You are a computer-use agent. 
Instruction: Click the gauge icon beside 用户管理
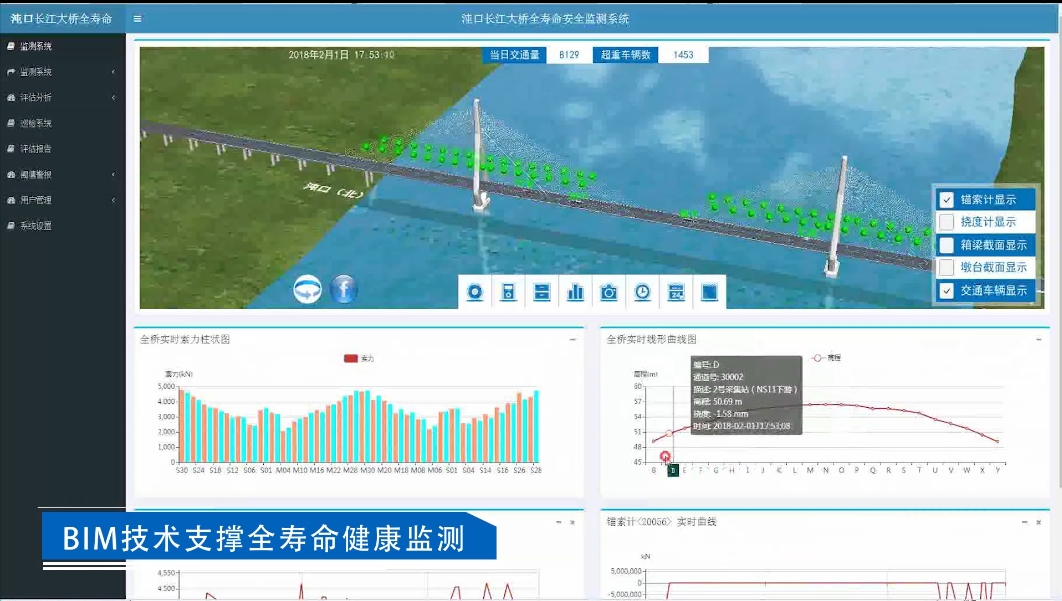point(11,200)
